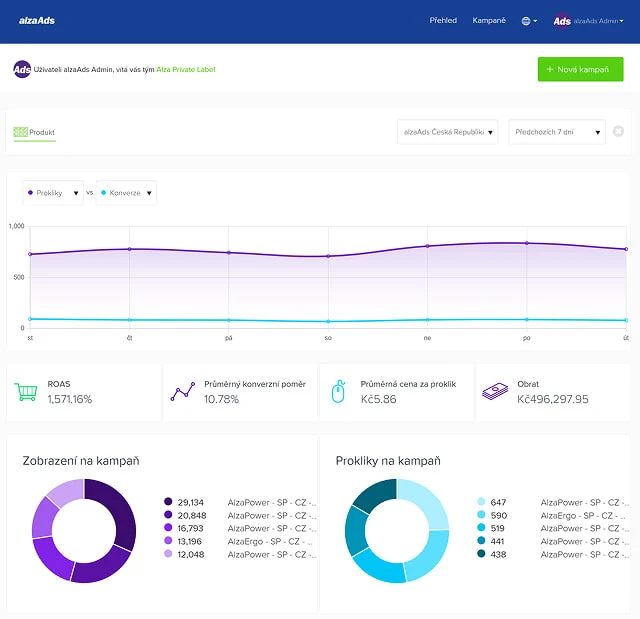
Task: Go to the Přehled menu item
Action: (443, 20)
